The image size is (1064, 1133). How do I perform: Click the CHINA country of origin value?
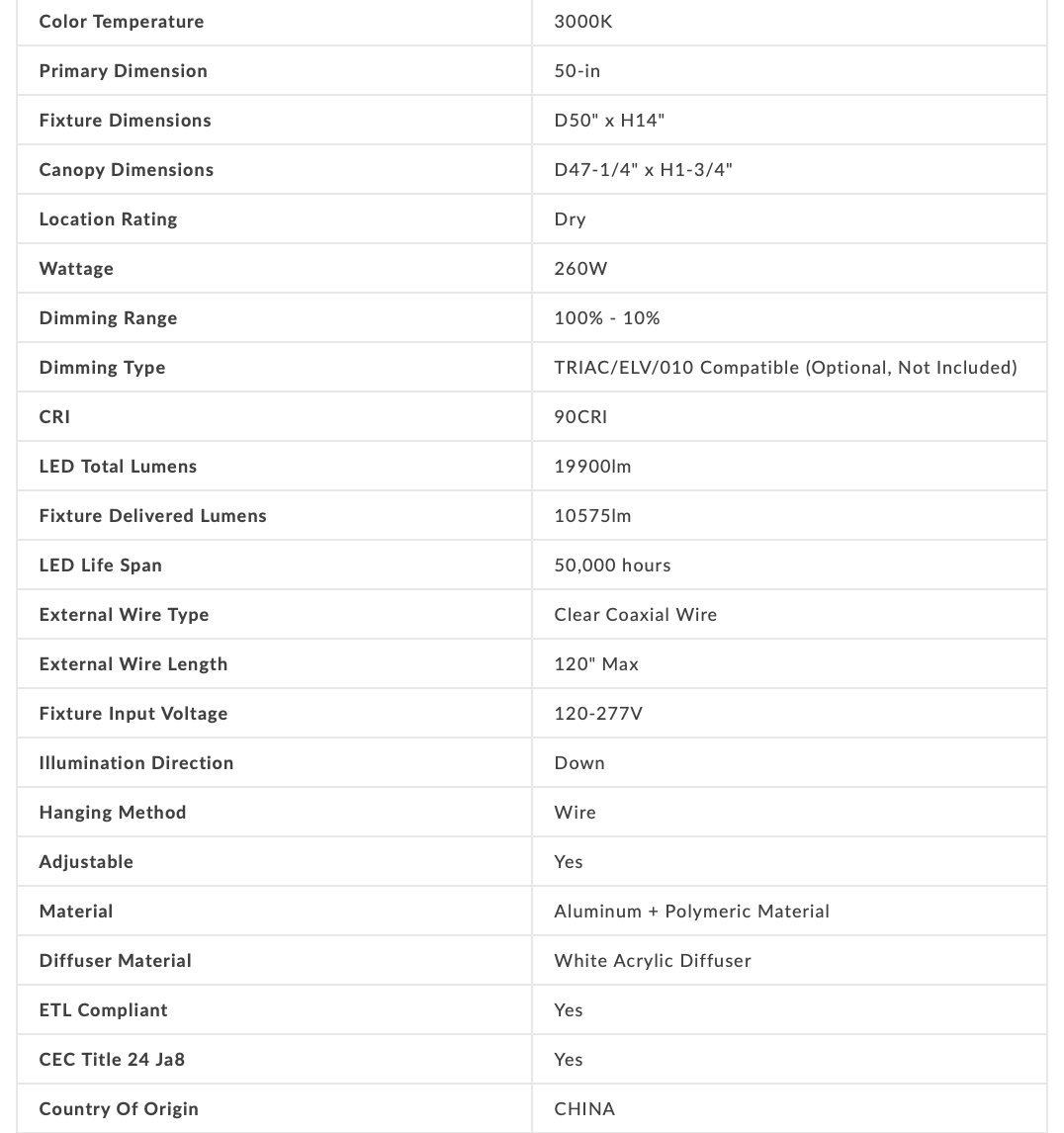pyautogui.click(x=584, y=1109)
